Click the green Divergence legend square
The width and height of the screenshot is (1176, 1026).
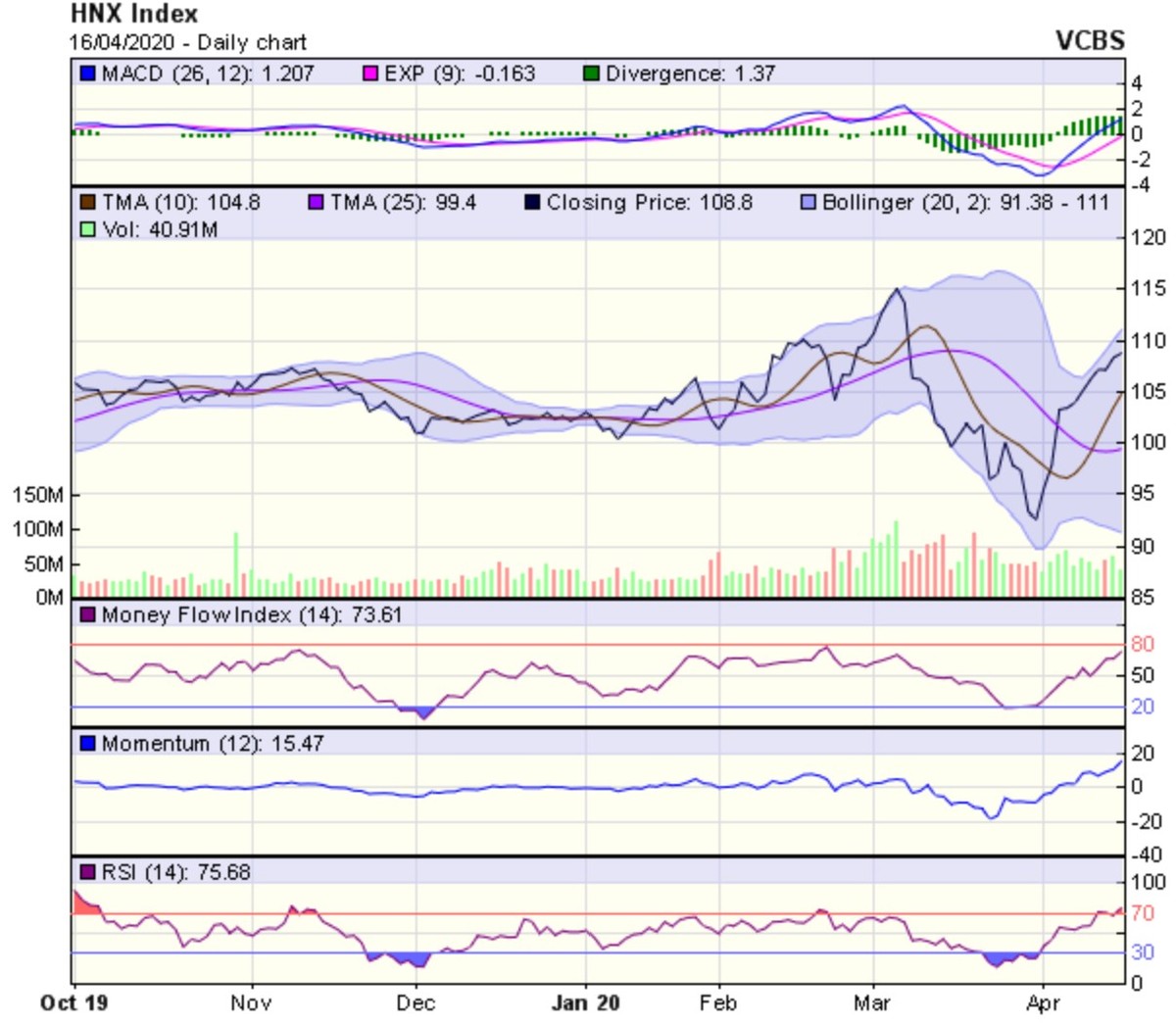(592, 73)
